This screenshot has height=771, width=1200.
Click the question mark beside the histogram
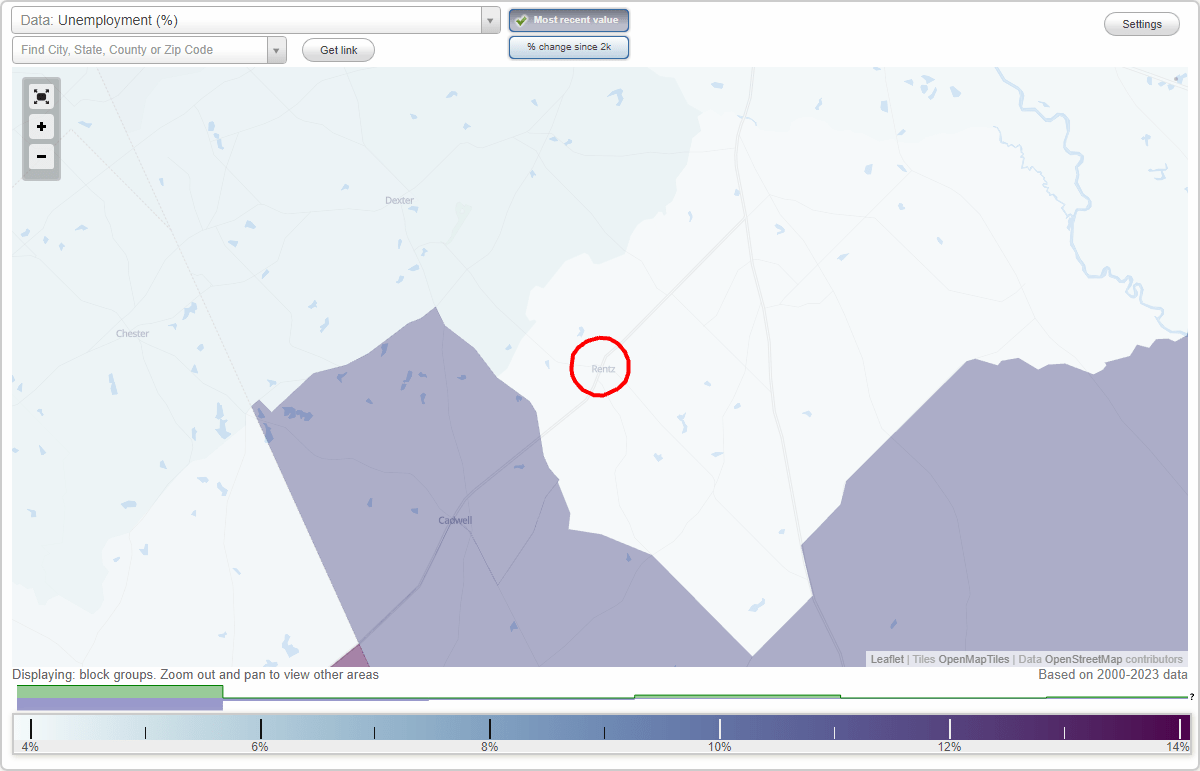pos(1191,696)
